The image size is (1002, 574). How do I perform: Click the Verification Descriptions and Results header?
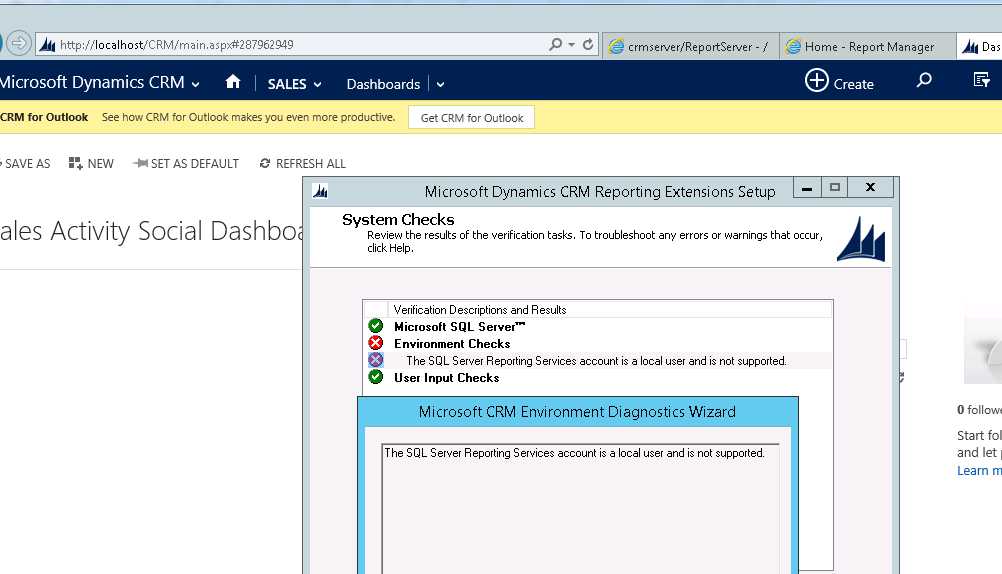coord(480,309)
